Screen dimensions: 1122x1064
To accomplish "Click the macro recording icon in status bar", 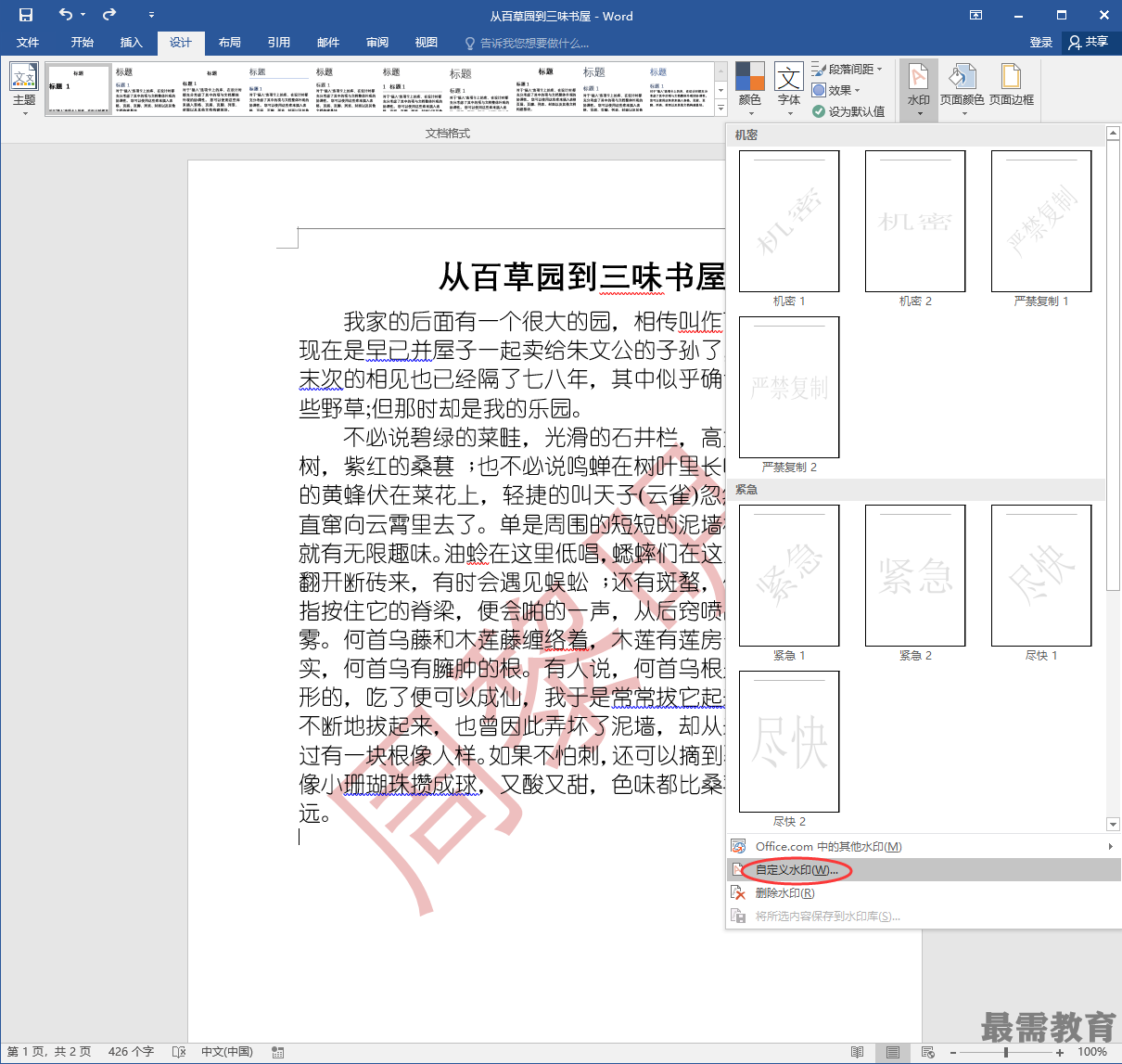I will (x=277, y=1052).
